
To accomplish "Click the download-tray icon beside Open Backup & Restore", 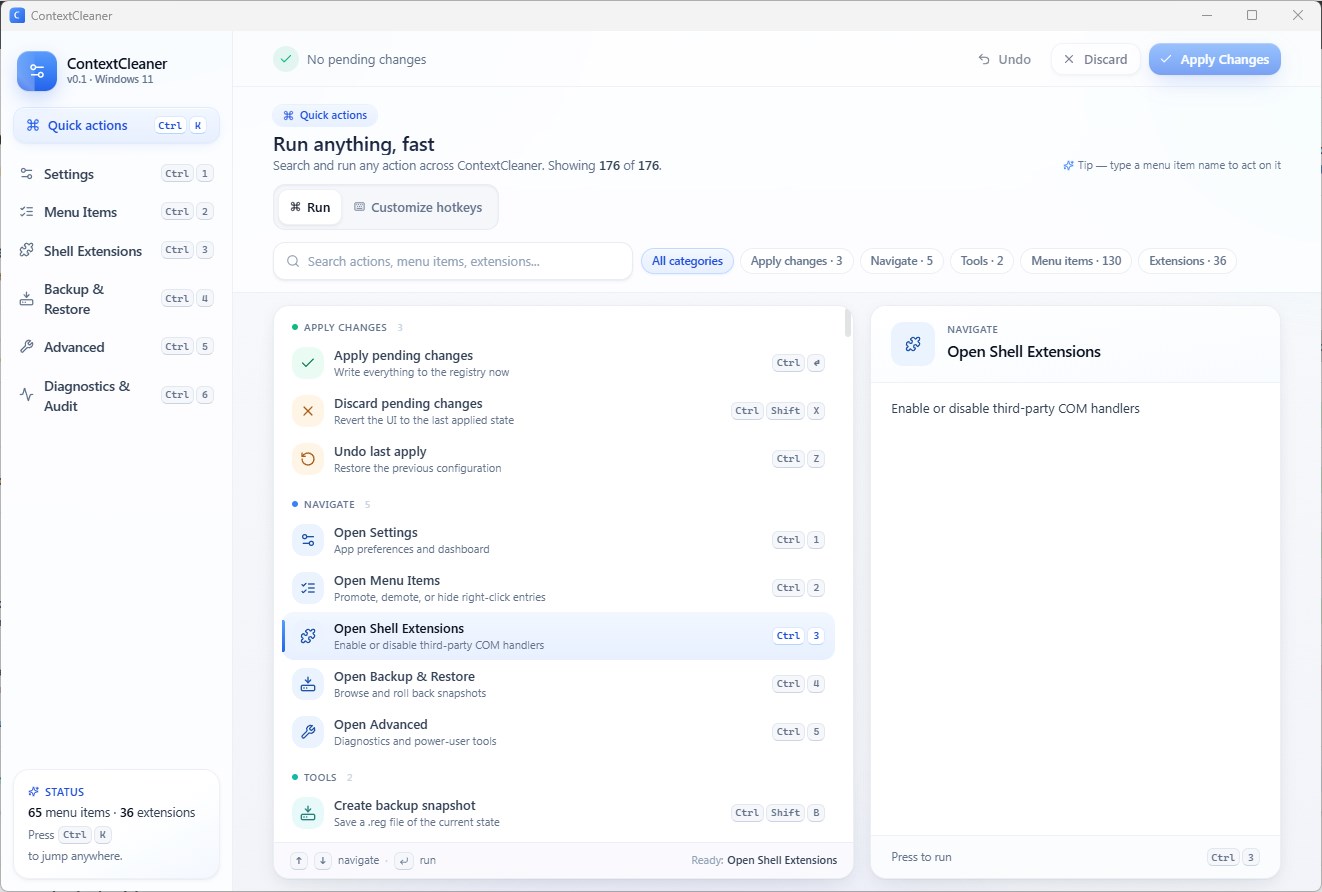I will click(308, 684).
